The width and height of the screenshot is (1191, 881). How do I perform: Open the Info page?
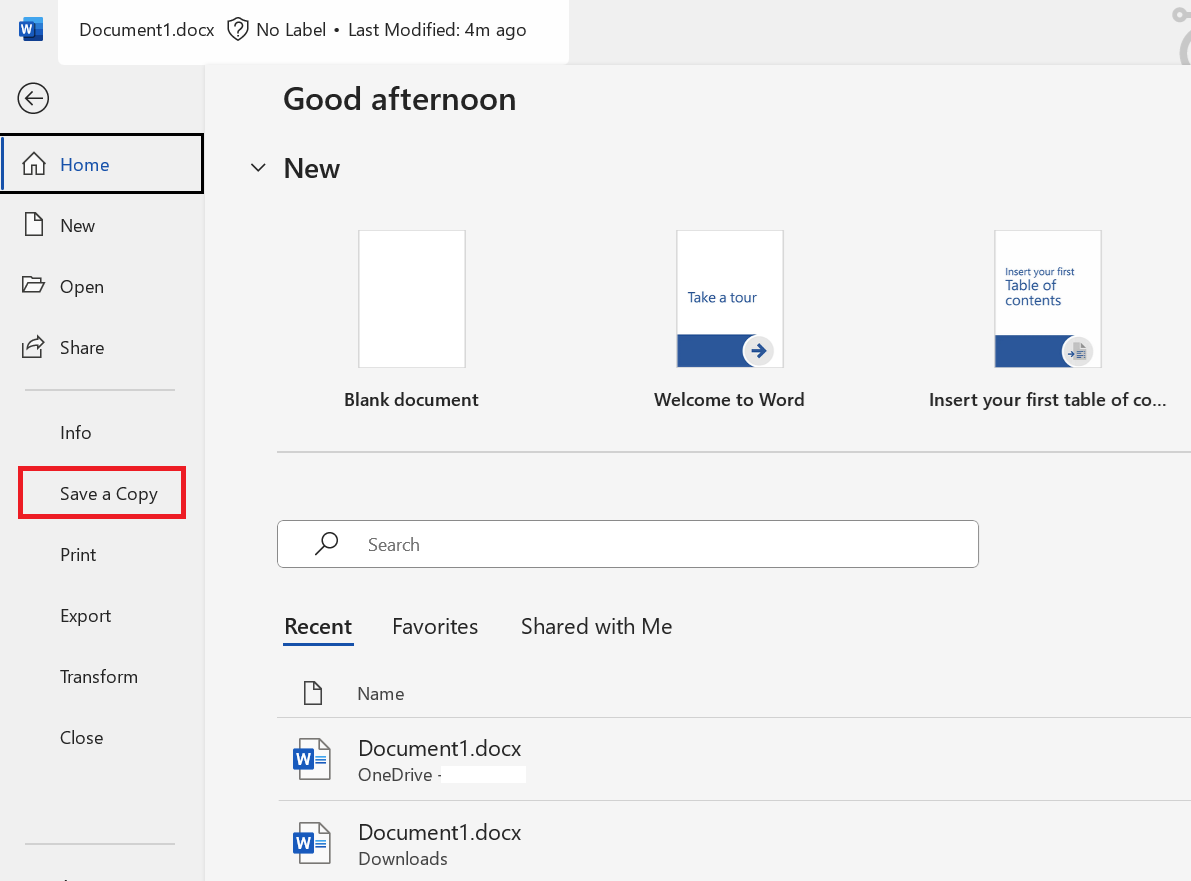103,432
